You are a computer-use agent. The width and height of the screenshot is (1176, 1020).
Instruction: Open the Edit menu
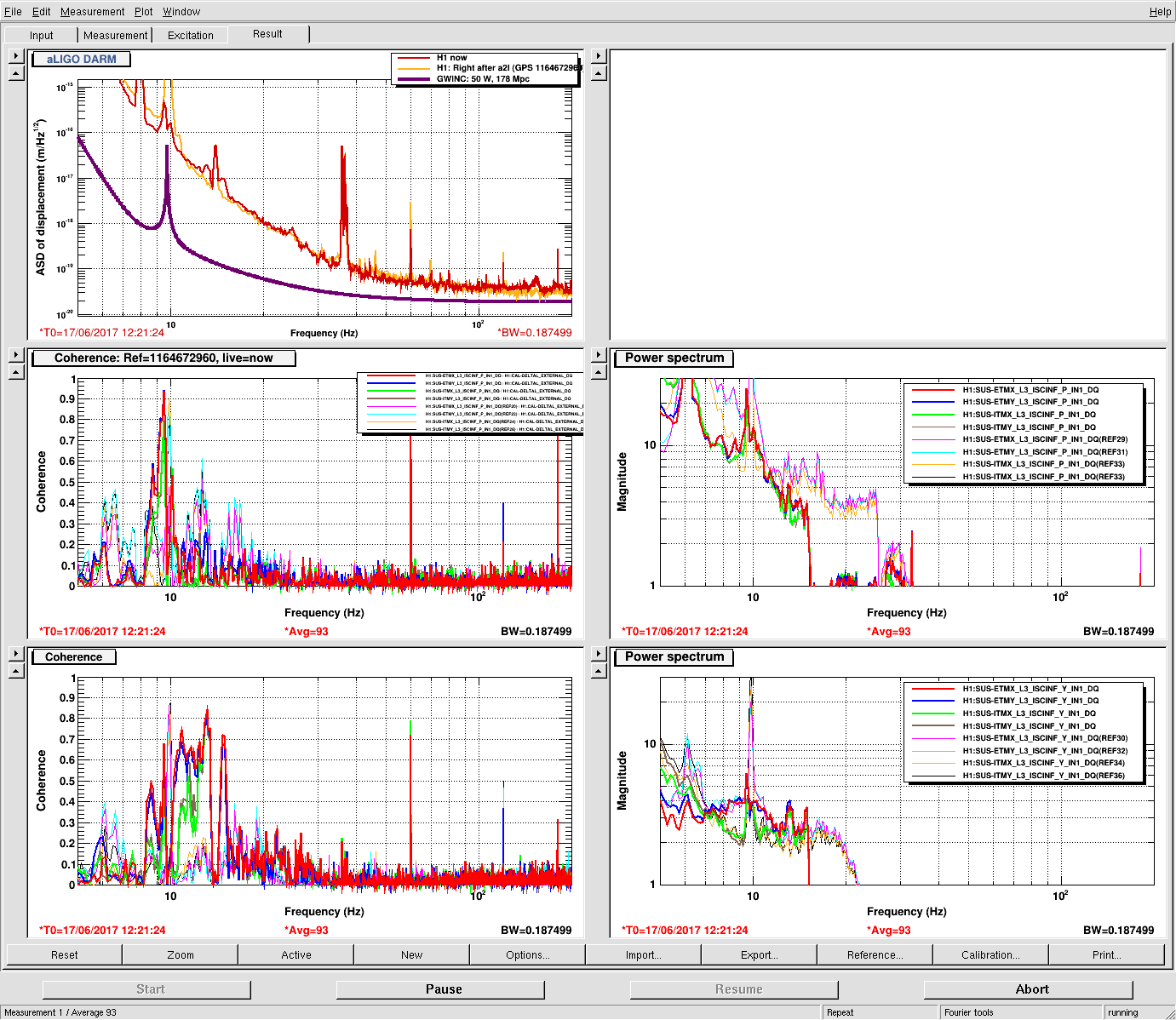pyautogui.click(x=42, y=11)
